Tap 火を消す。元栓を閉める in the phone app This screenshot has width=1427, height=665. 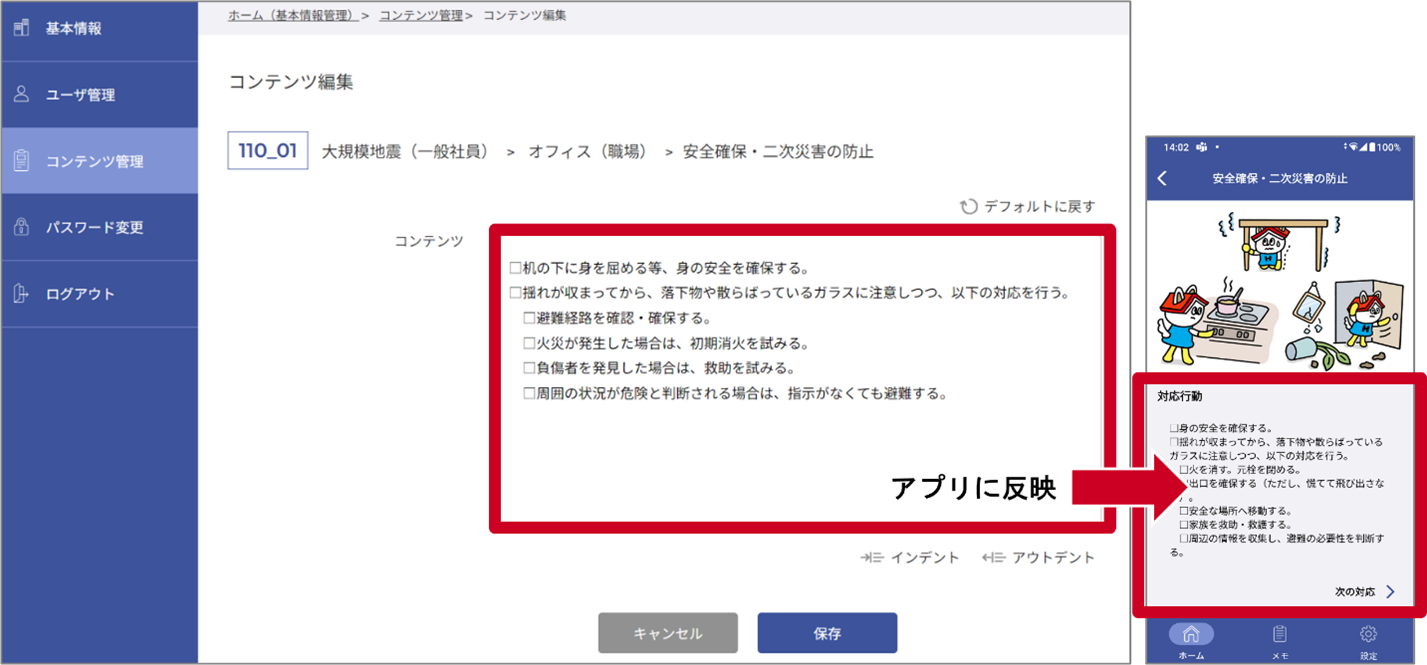[1240, 469]
